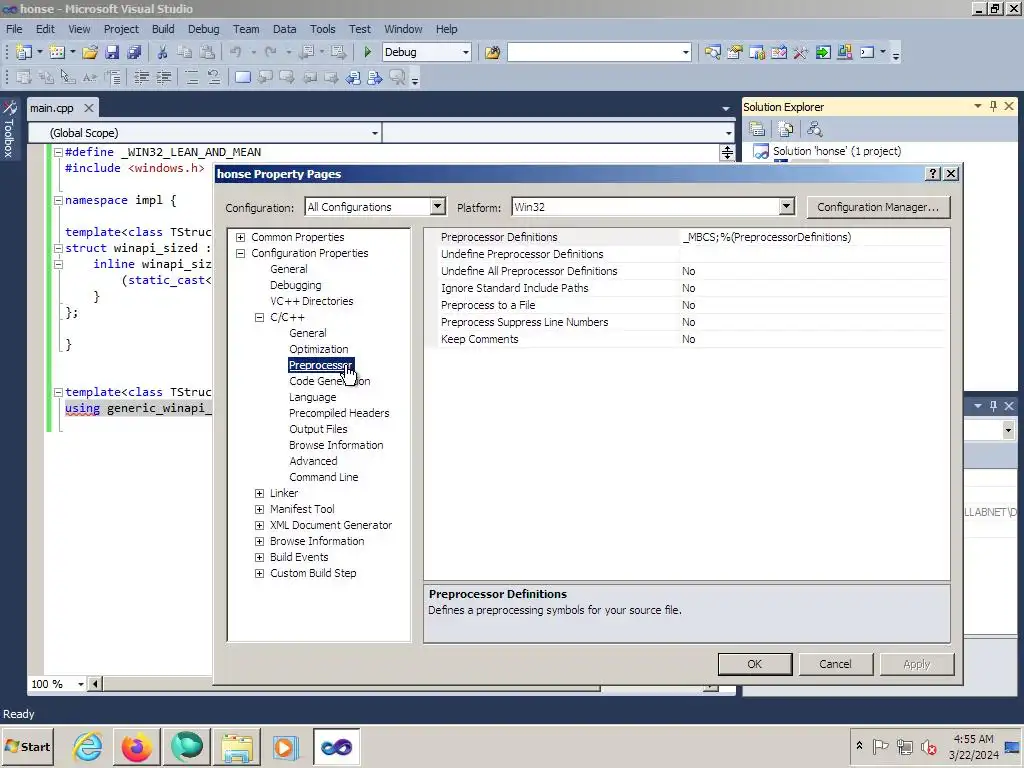Open Configuration Manager button
The width and height of the screenshot is (1024, 768).
[878, 207]
